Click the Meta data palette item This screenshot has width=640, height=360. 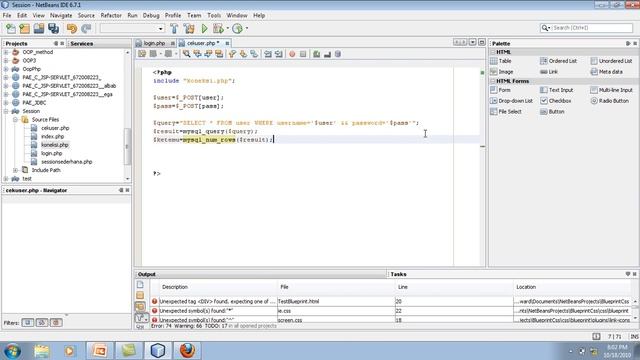pyautogui.click(x=607, y=72)
